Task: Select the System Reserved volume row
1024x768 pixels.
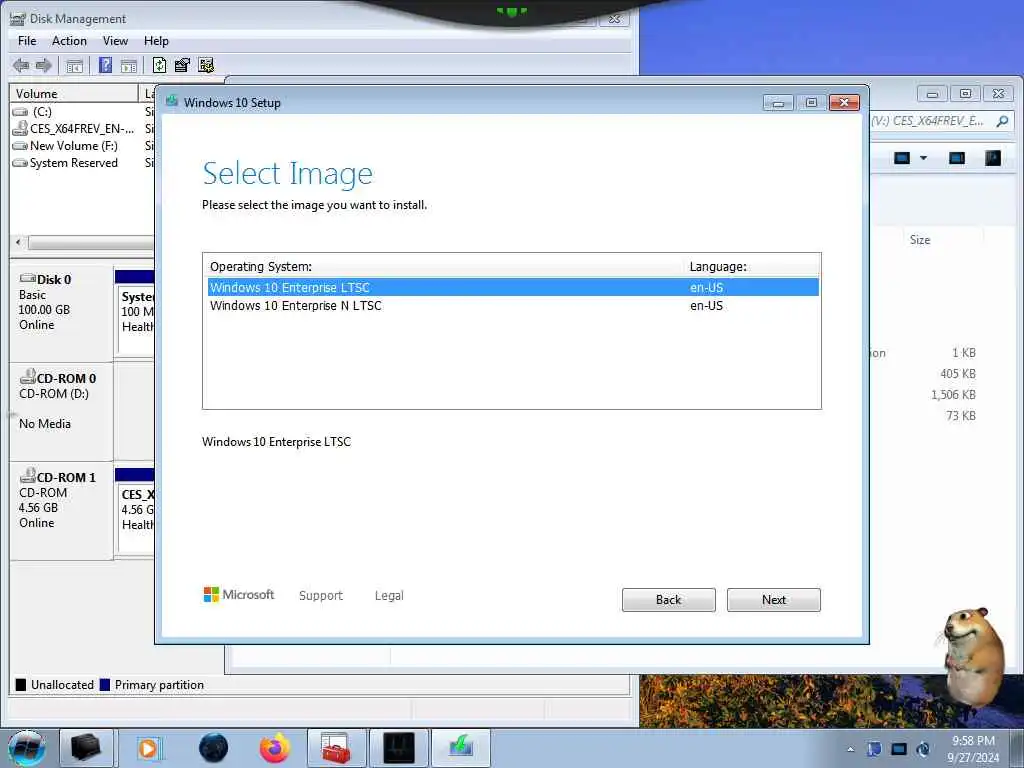Action: [x=65, y=163]
